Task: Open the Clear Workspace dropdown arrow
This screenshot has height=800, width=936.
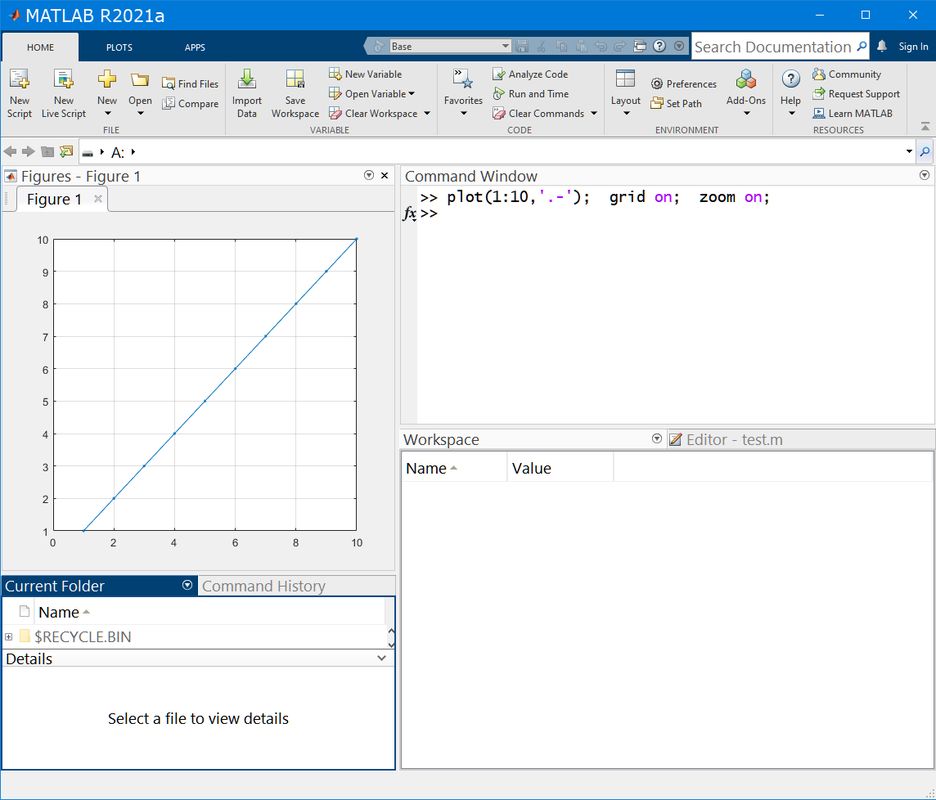Action: [427, 114]
